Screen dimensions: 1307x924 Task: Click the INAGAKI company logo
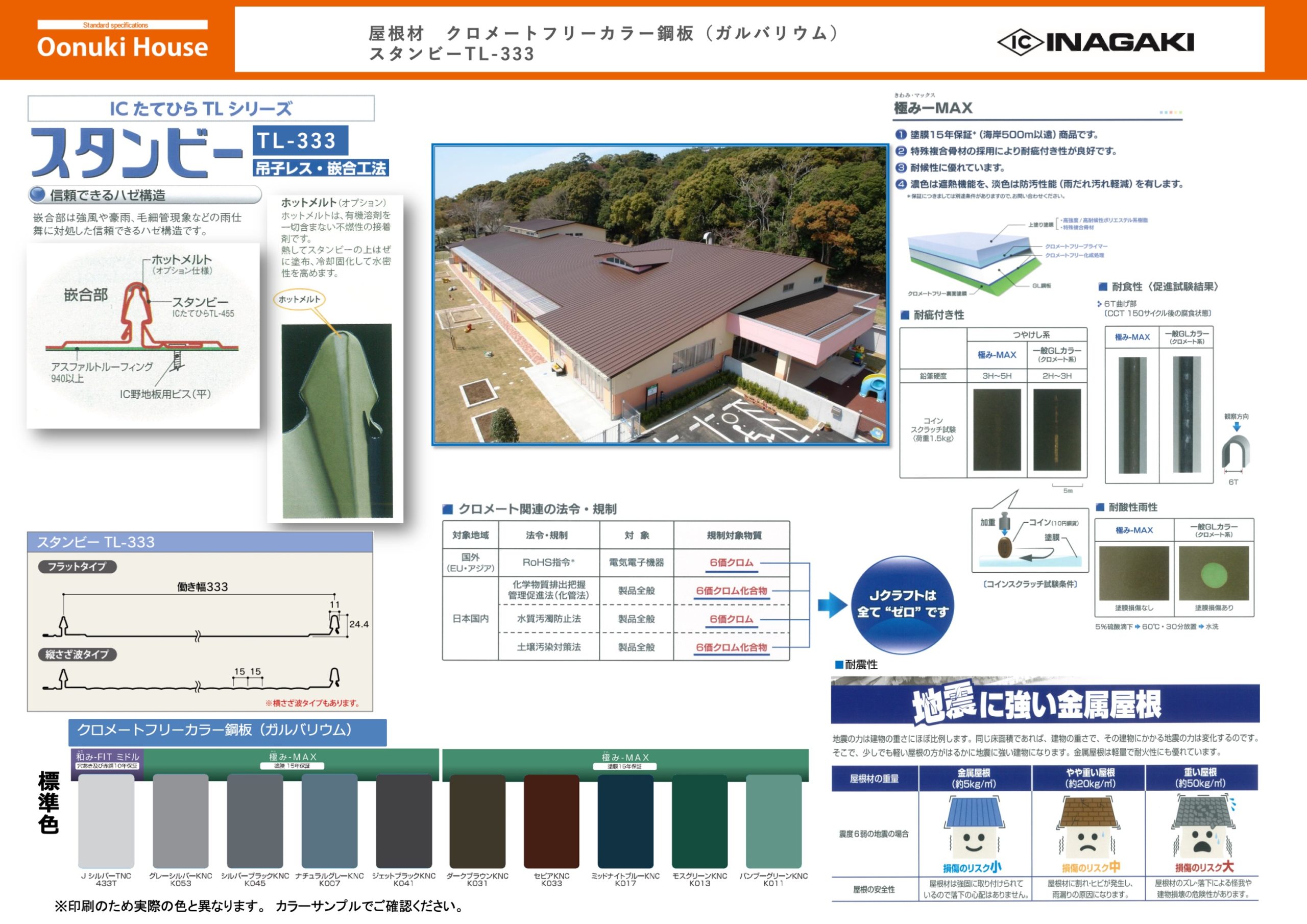point(1095,42)
